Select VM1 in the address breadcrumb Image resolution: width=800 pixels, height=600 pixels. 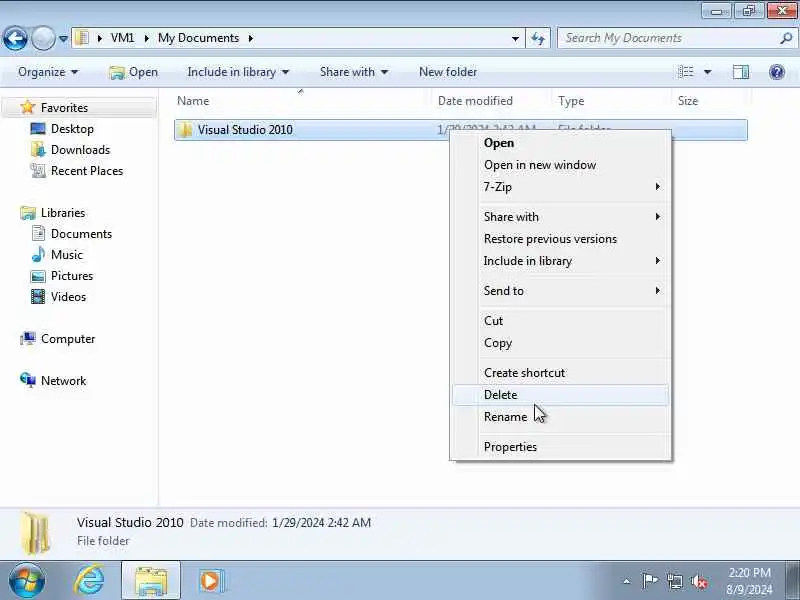(122, 38)
